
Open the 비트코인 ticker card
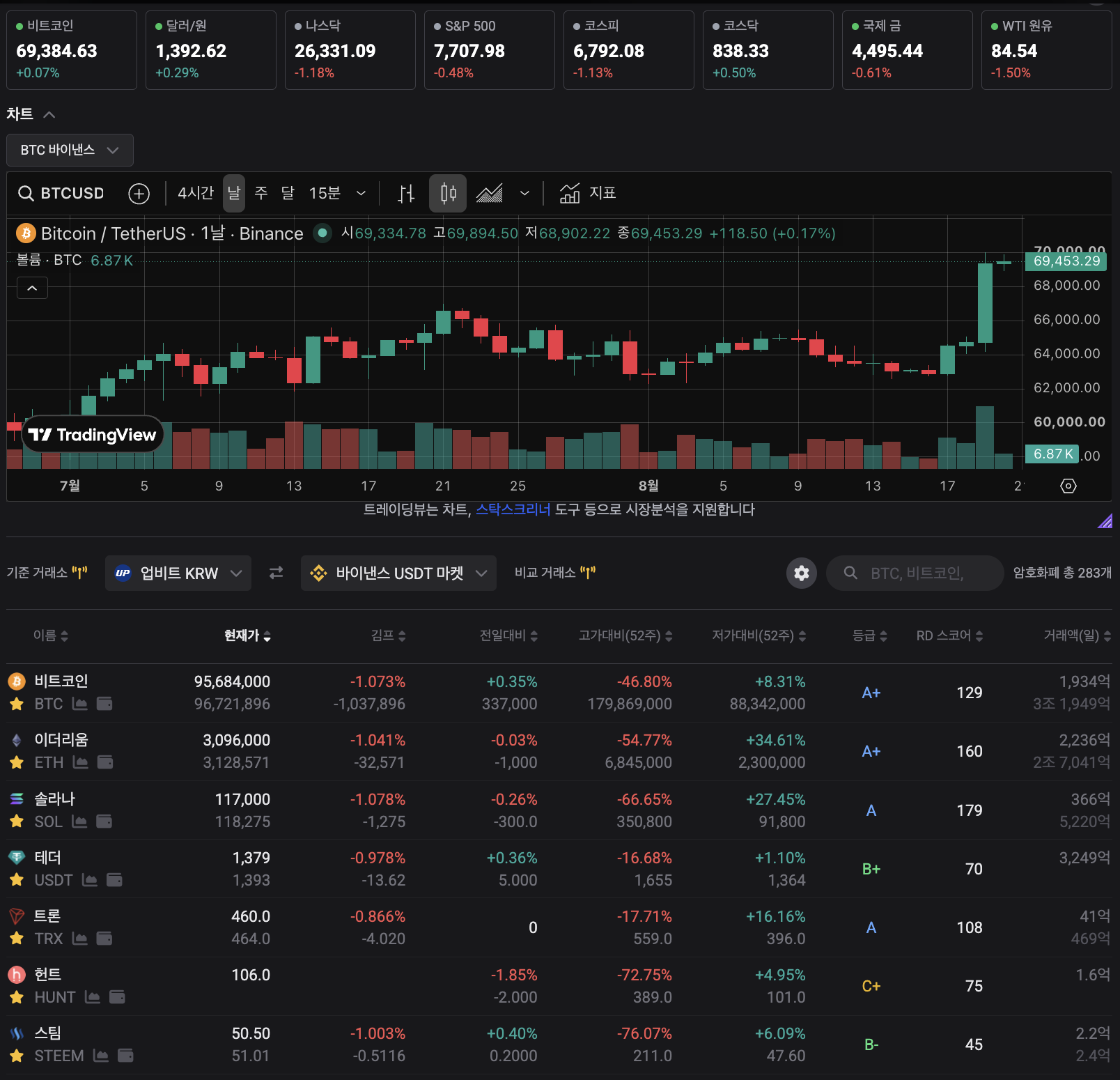pos(72,50)
